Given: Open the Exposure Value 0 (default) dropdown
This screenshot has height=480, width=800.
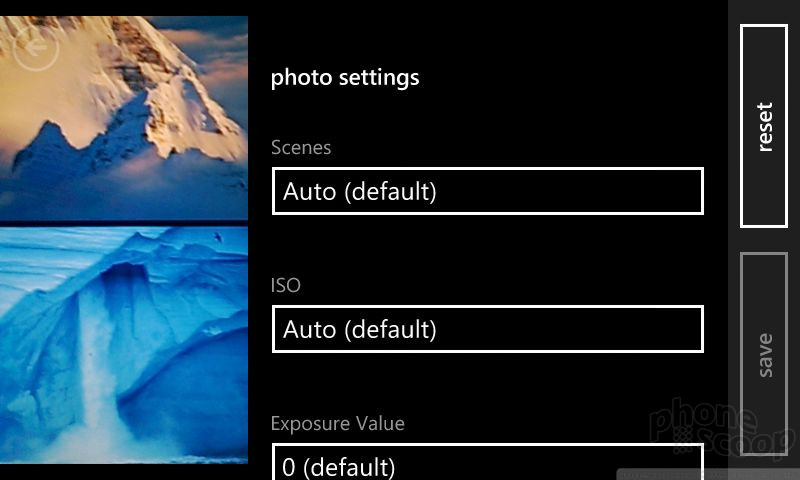Looking at the screenshot, I should [488, 462].
